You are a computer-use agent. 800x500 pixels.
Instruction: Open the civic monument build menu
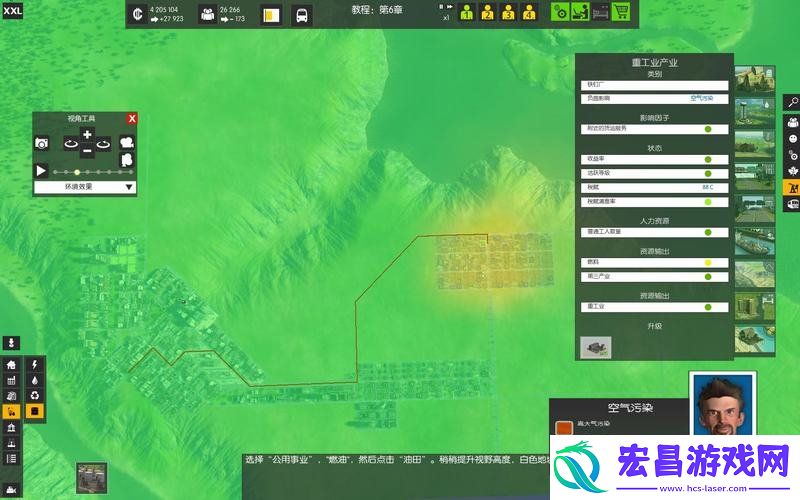(11, 428)
